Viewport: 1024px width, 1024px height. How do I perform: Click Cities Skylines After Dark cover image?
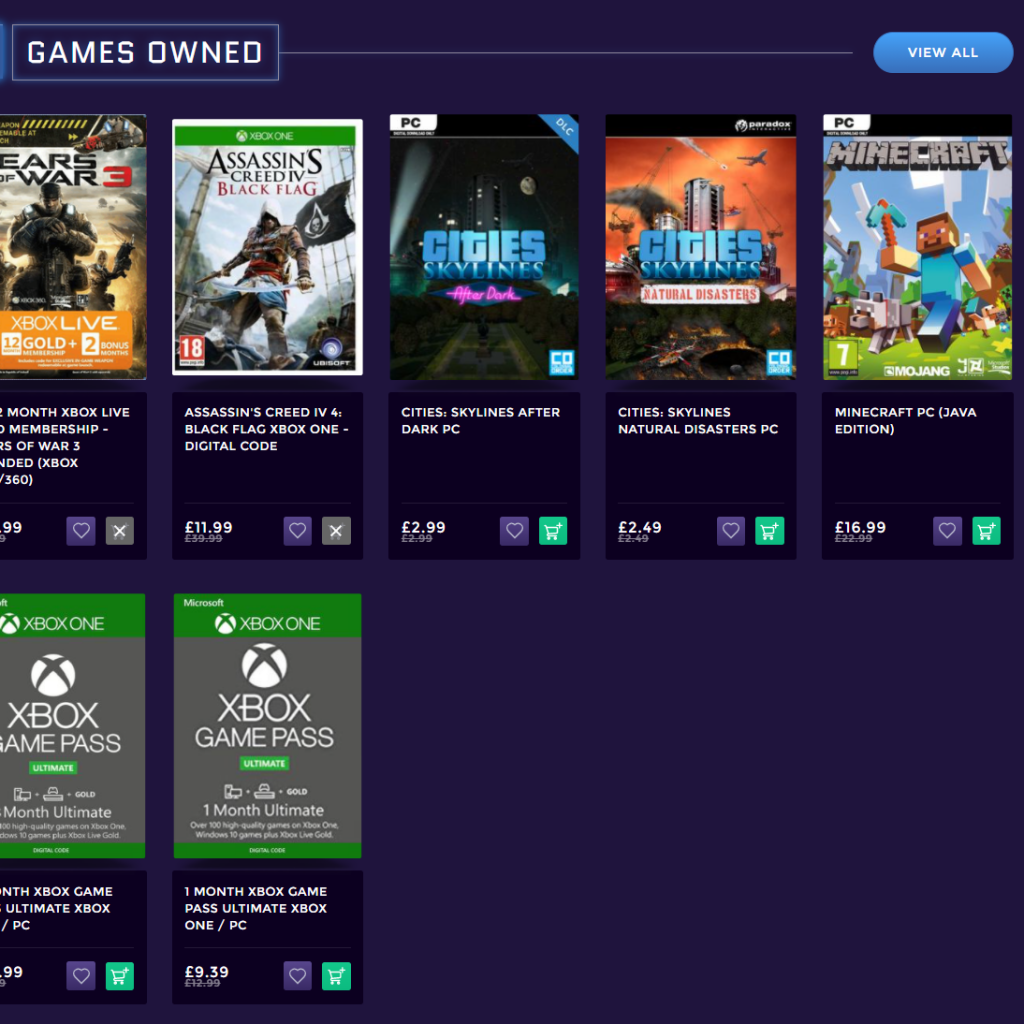(x=484, y=247)
